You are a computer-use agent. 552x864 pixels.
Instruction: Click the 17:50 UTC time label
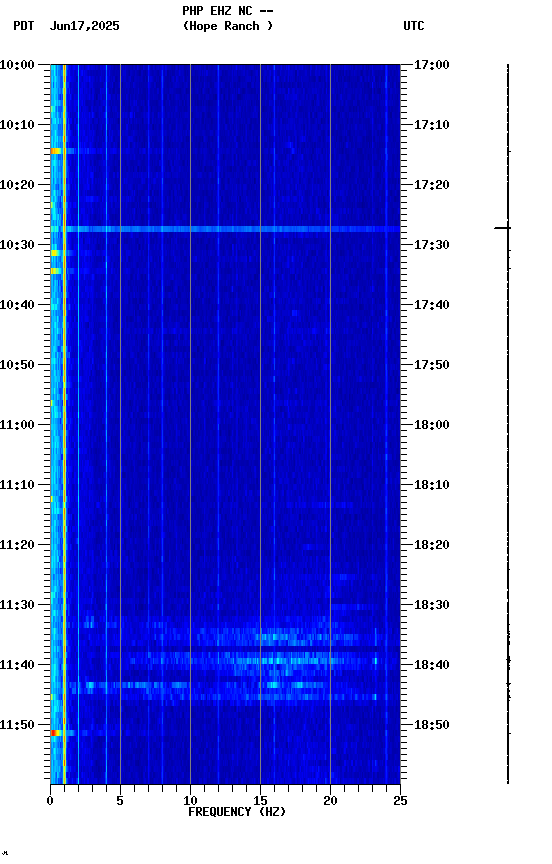click(432, 365)
